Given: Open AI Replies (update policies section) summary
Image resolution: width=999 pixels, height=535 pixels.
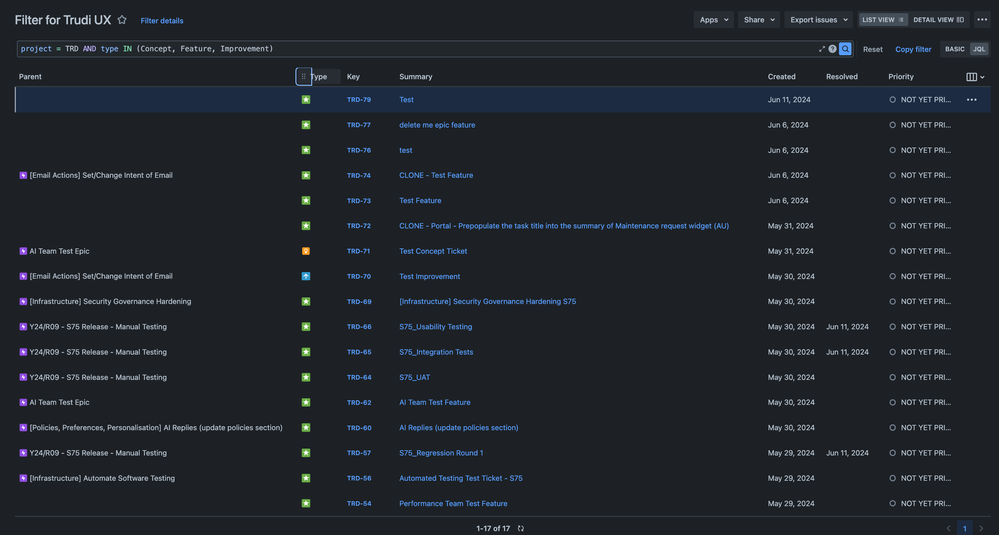Looking at the screenshot, I should point(459,427).
